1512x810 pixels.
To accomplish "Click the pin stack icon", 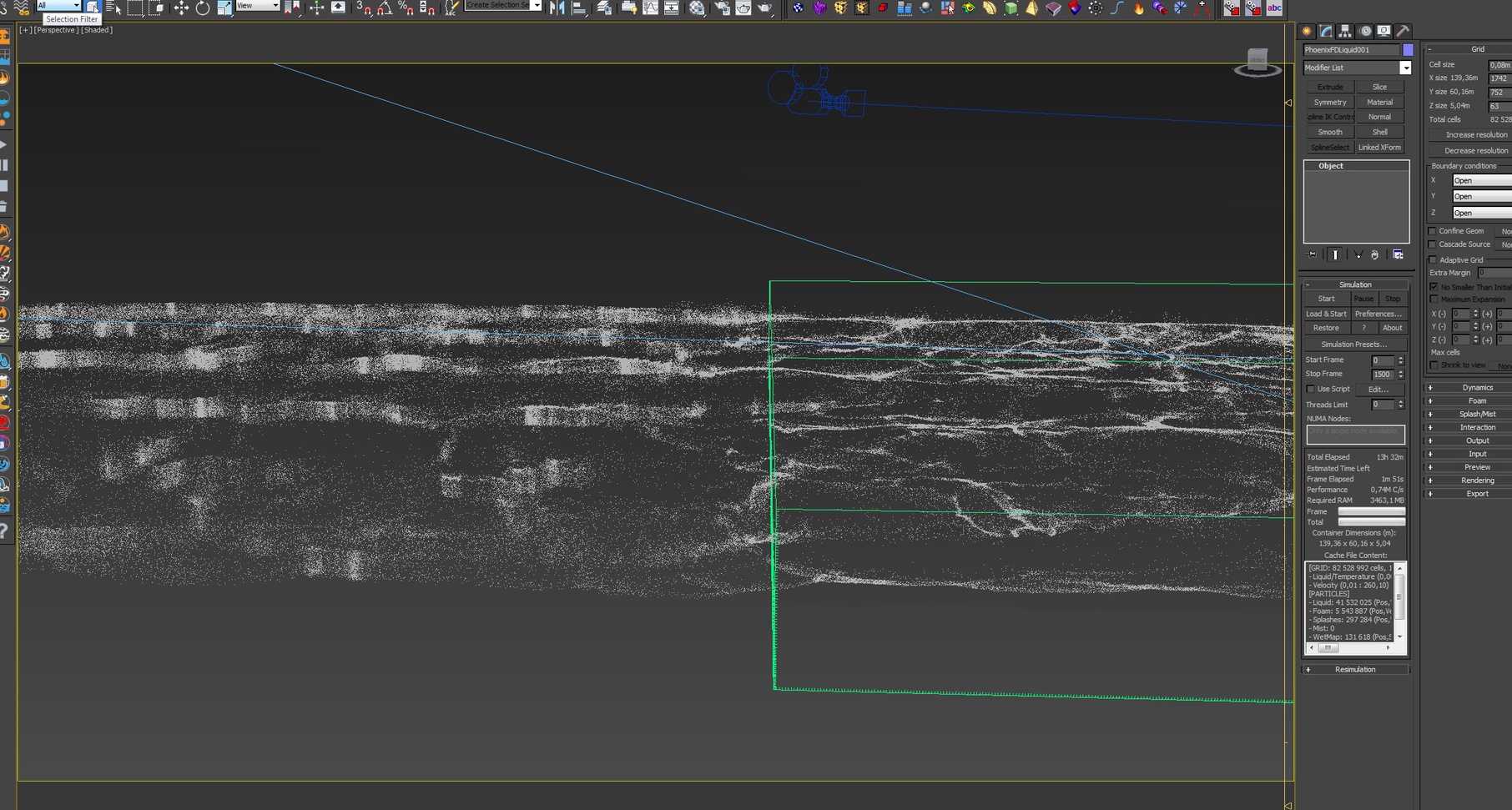I will tap(1313, 254).
